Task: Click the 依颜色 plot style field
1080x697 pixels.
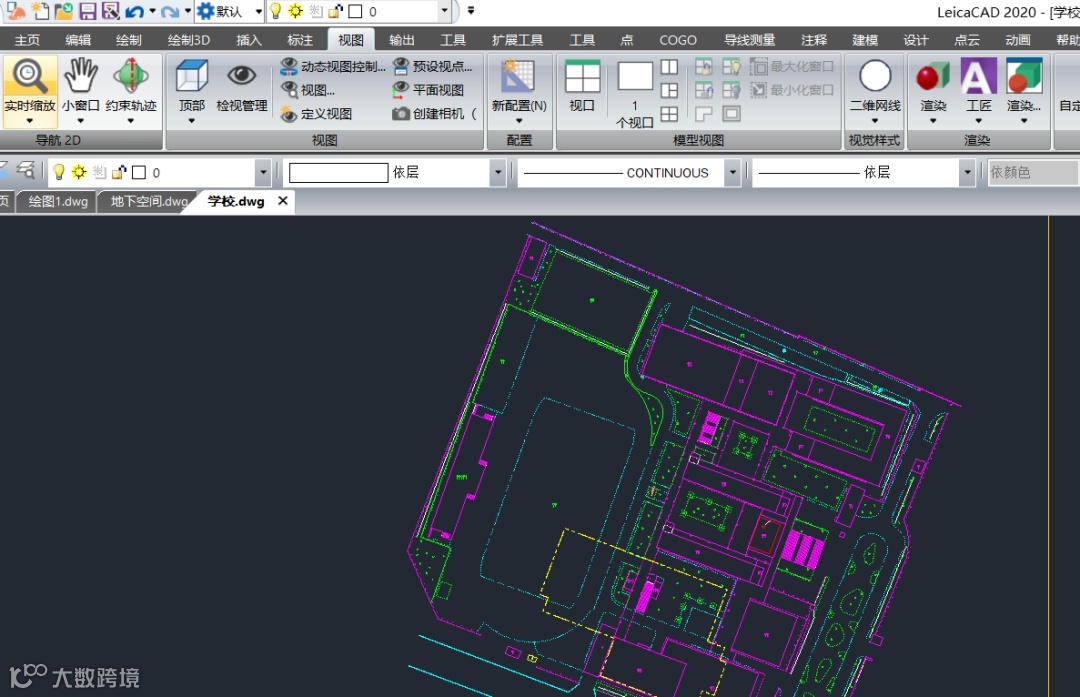Action: pyautogui.click(x=1033, y=172)
